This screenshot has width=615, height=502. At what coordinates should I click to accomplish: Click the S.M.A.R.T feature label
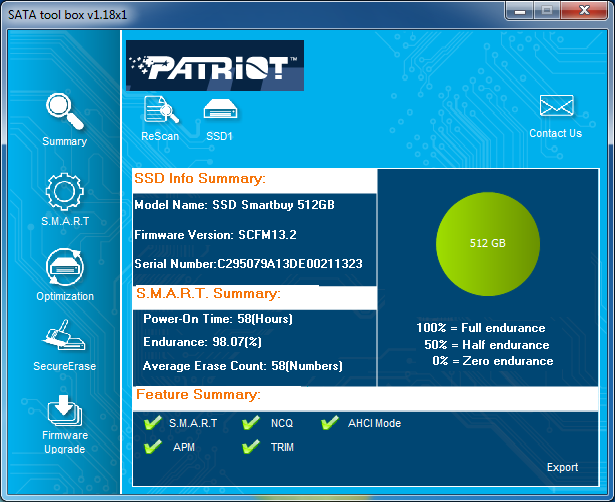point(193,423)
